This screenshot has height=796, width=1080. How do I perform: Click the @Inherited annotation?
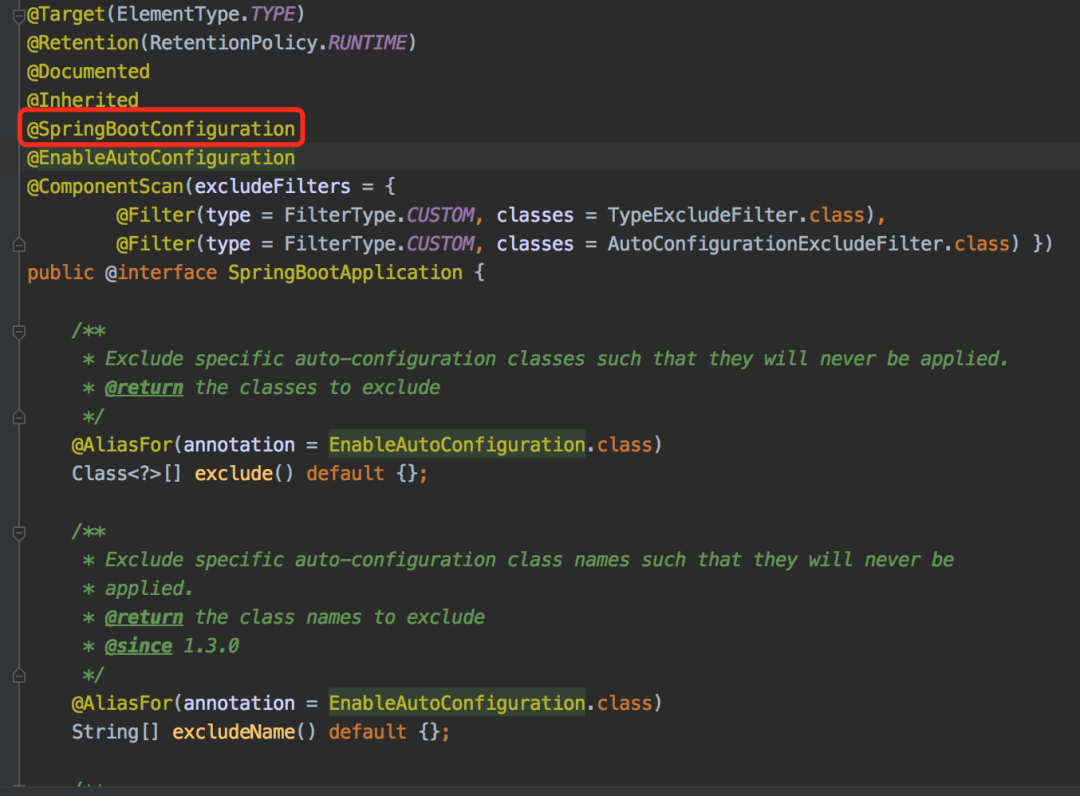[x=83, y=100]
